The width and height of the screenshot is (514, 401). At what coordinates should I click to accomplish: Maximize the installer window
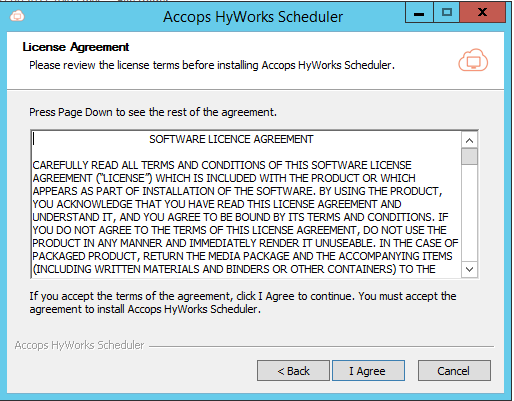(447, 13)
